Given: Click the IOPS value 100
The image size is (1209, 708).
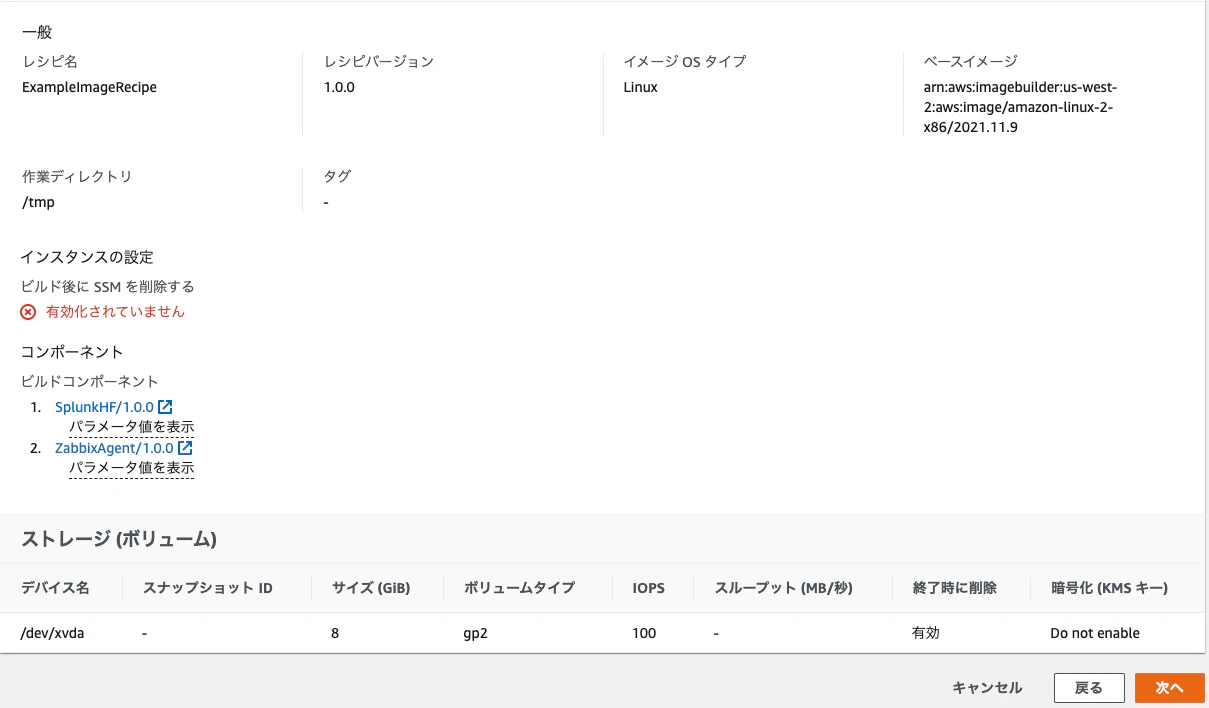Looking at the screenshot, I should (x=644, y=633).
